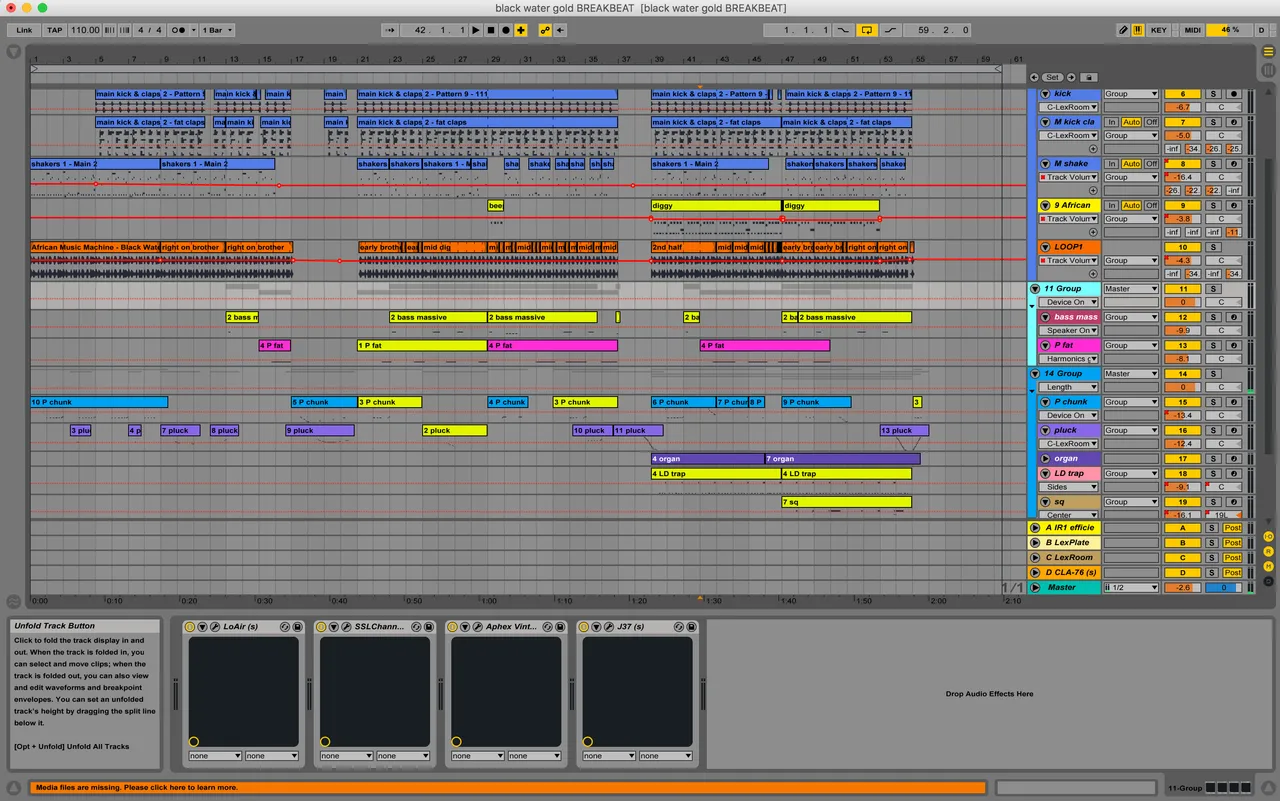Open the metronome settings dropdown arrow
Image resolution: width=1280 pixels, height=801 pixels.
192,30
